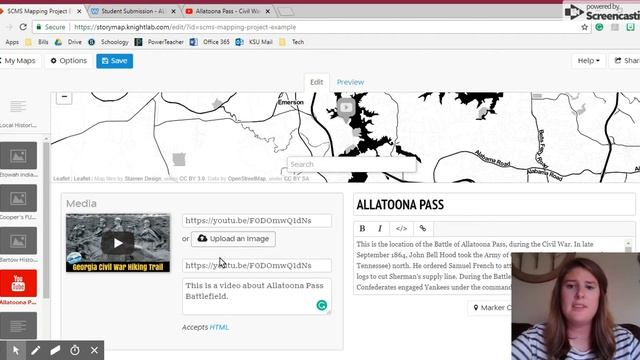Image resolution: width=640 pixels, height=360 pixels.
Task: Open the Options settings button
Action: coord(69,61)
